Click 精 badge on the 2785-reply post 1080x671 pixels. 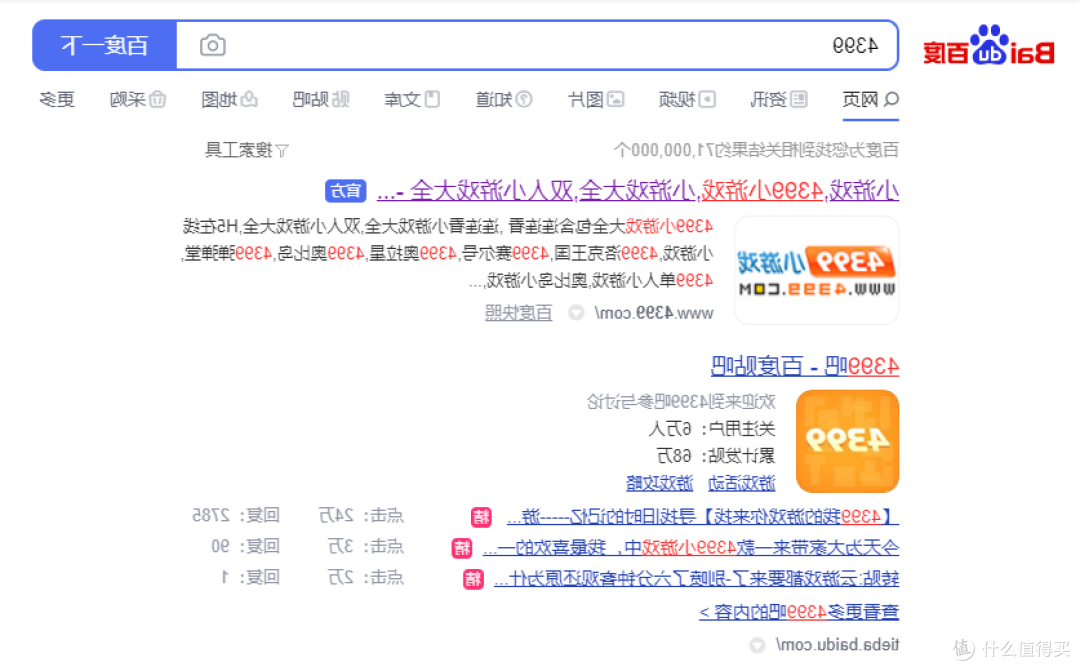[481, 517]
